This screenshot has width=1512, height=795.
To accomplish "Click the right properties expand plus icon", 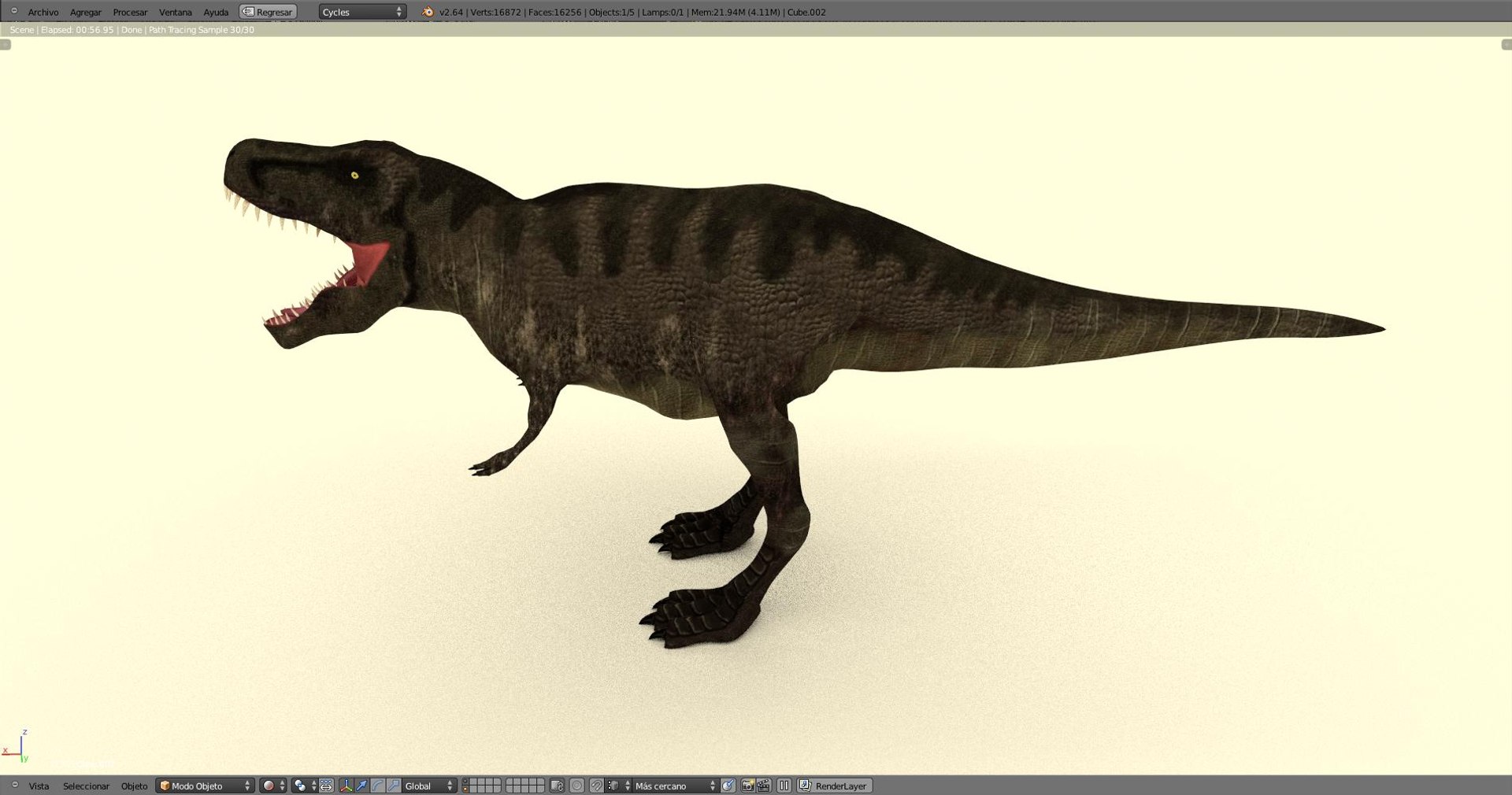I will point(1506,45).
